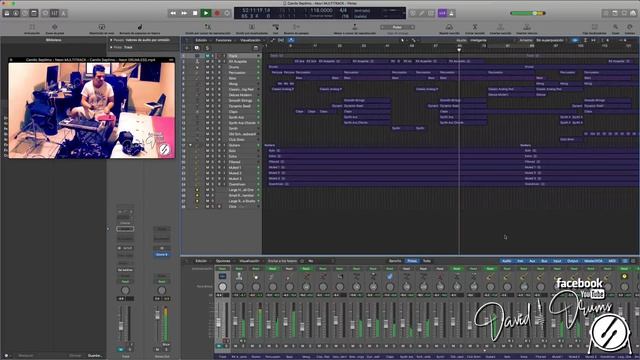Open mixer Edición menu

click(x=201, y=261)
